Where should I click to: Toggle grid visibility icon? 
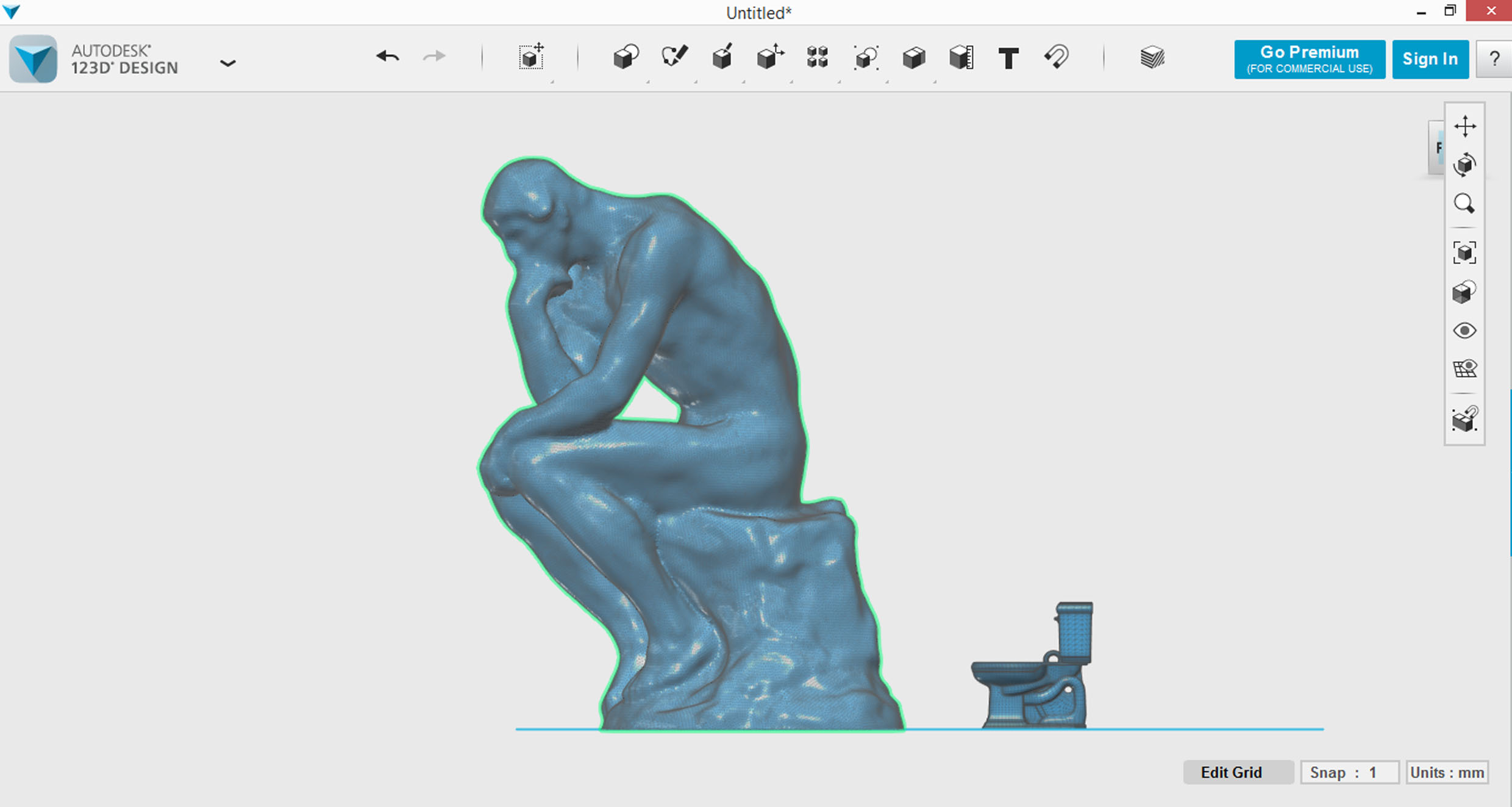coord(1464,368)
